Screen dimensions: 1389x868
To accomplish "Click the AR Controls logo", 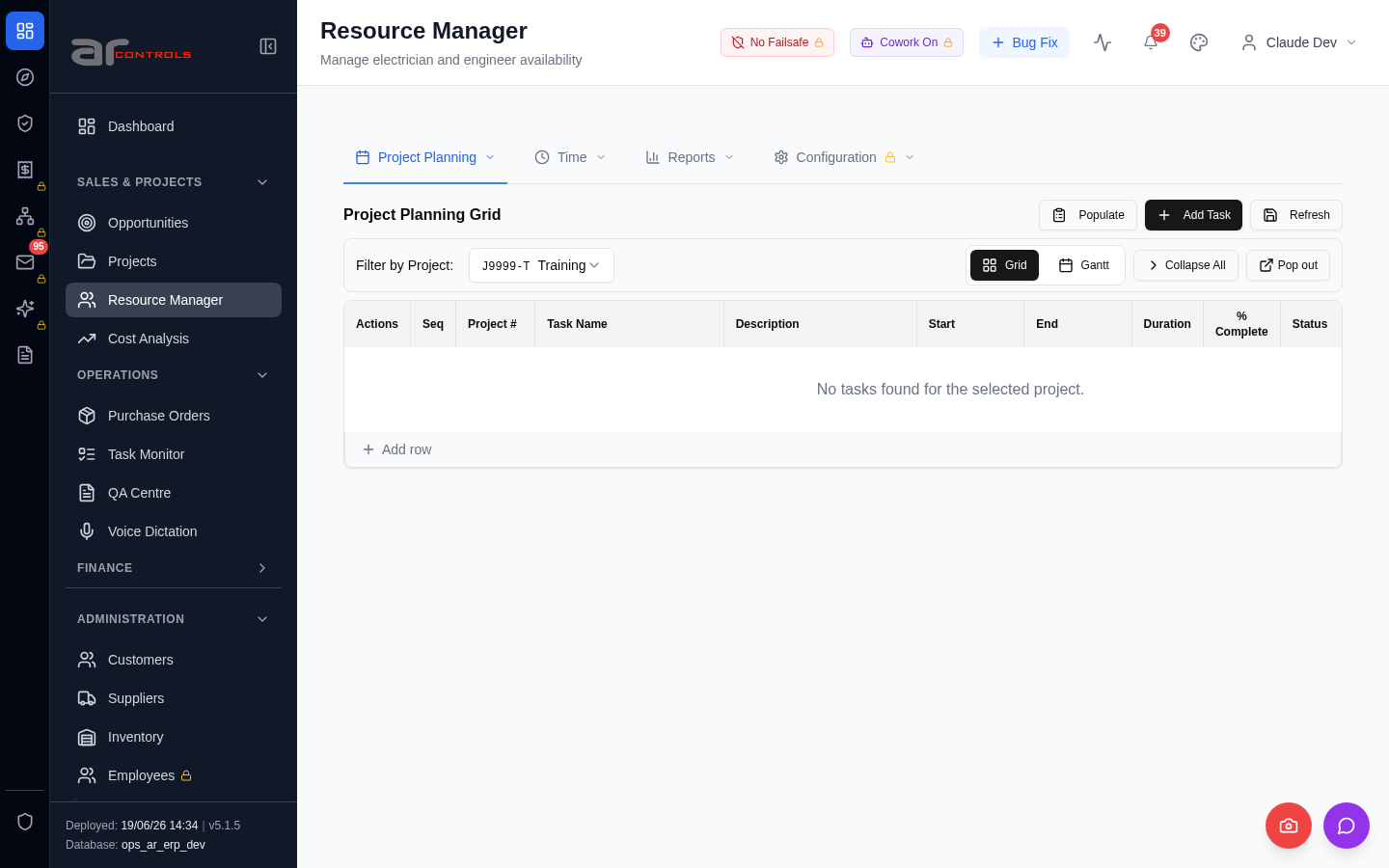I will 131,52.
